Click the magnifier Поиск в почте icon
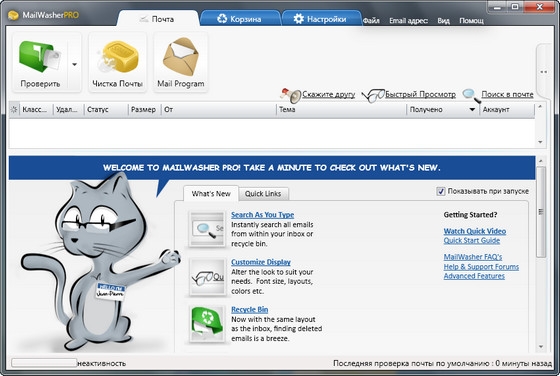Viewport: 560px width, 376px height. 472,95
